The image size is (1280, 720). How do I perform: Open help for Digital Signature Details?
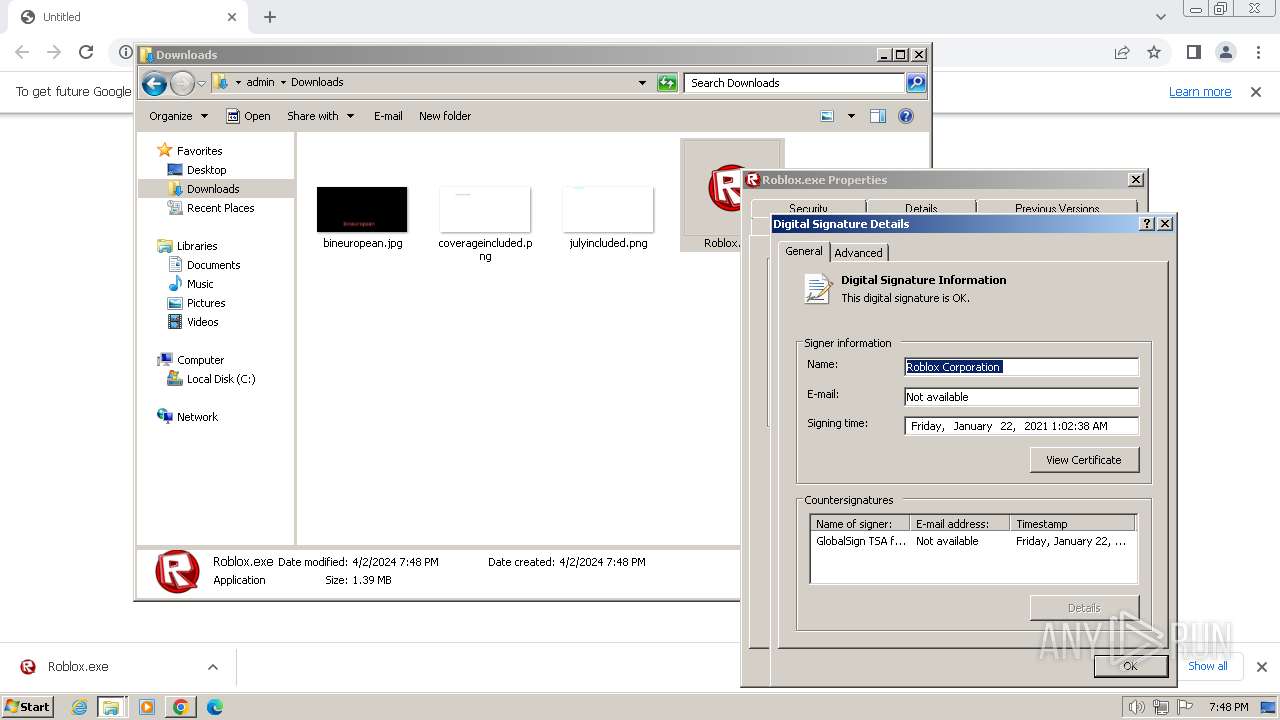coord(1147,224)
